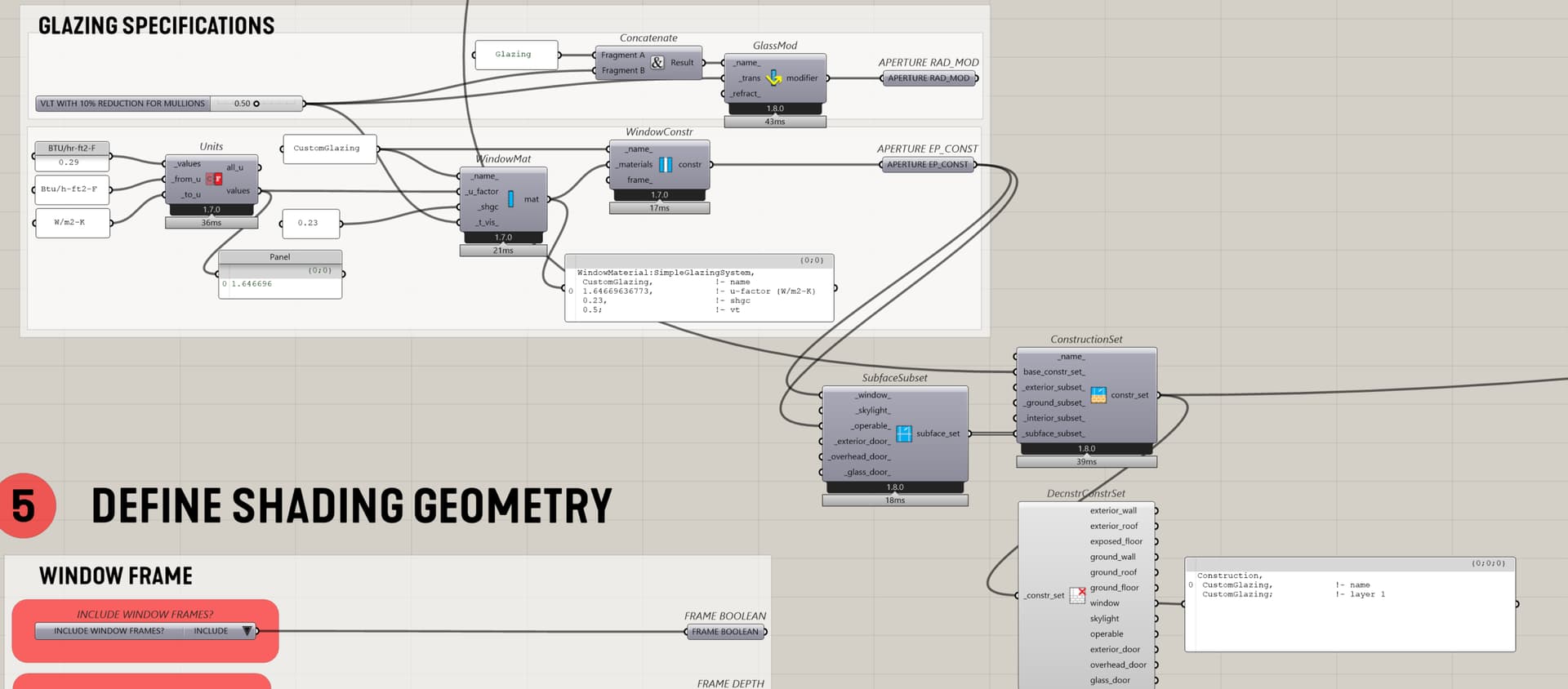Viewport: 1568px width, 689px height.
Task: Click the APERTURE EP_CONST output parameter
Action: click(928, 165)
